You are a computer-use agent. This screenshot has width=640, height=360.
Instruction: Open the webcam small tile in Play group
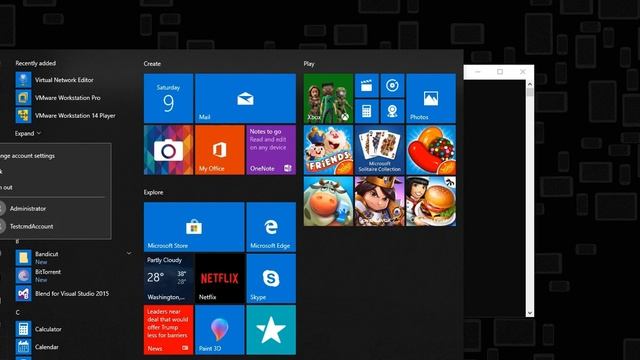coord(392,111)
